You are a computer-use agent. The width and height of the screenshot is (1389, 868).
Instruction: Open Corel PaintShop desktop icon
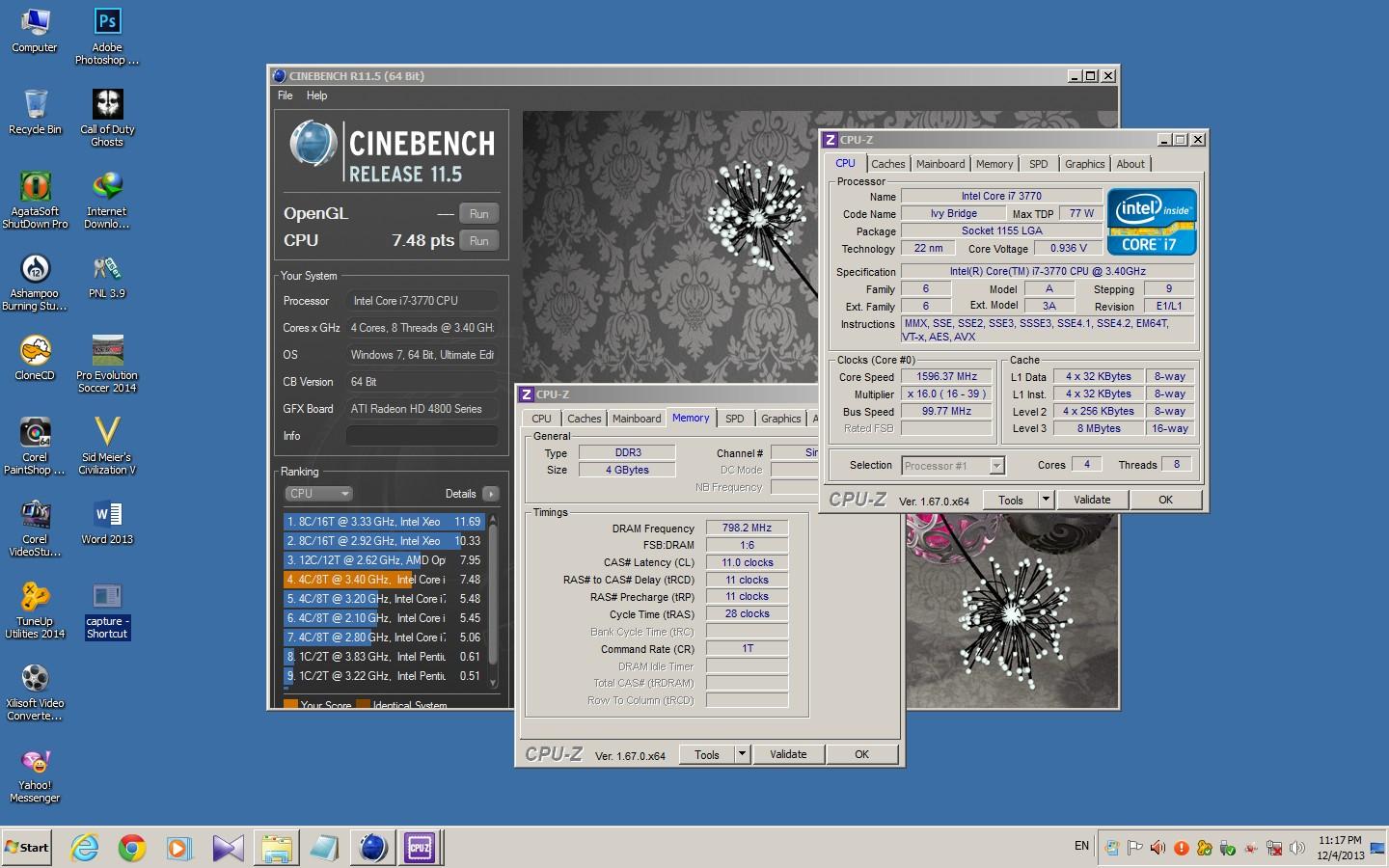(35, 446)
